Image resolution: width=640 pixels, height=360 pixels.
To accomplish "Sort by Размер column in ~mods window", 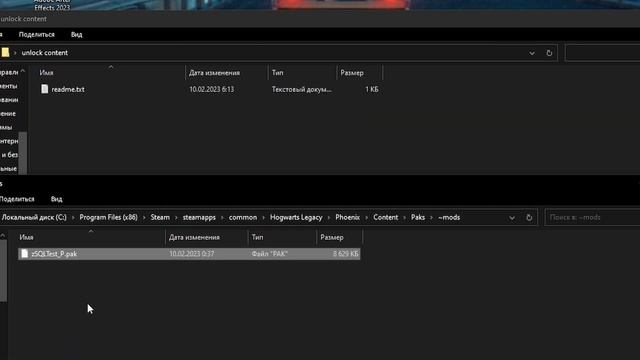I will tap(332, 237).
